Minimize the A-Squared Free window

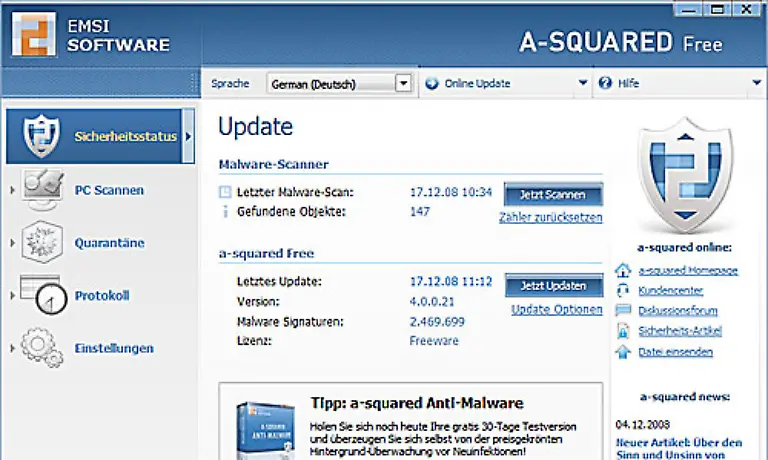(x=688, y=9)
